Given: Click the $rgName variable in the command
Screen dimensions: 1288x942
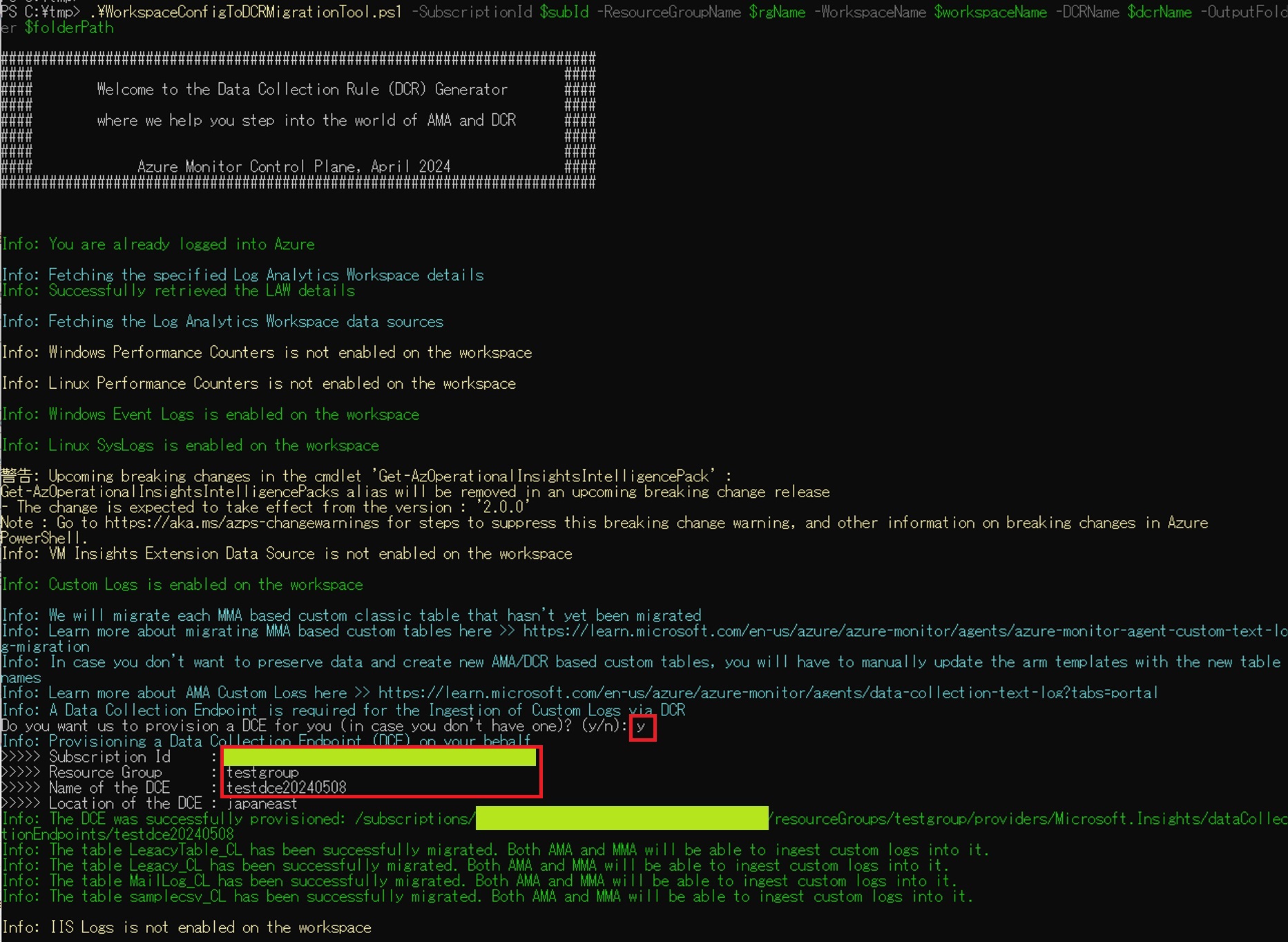Looking at the screenshot, I should click(x=777, y=12).
